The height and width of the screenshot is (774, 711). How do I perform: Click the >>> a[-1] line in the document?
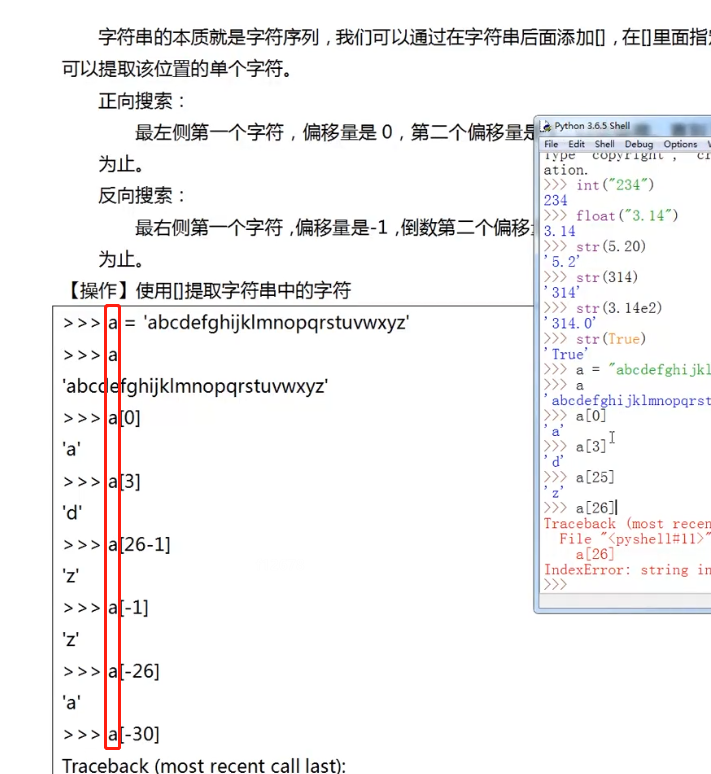(x=106, y=608)
